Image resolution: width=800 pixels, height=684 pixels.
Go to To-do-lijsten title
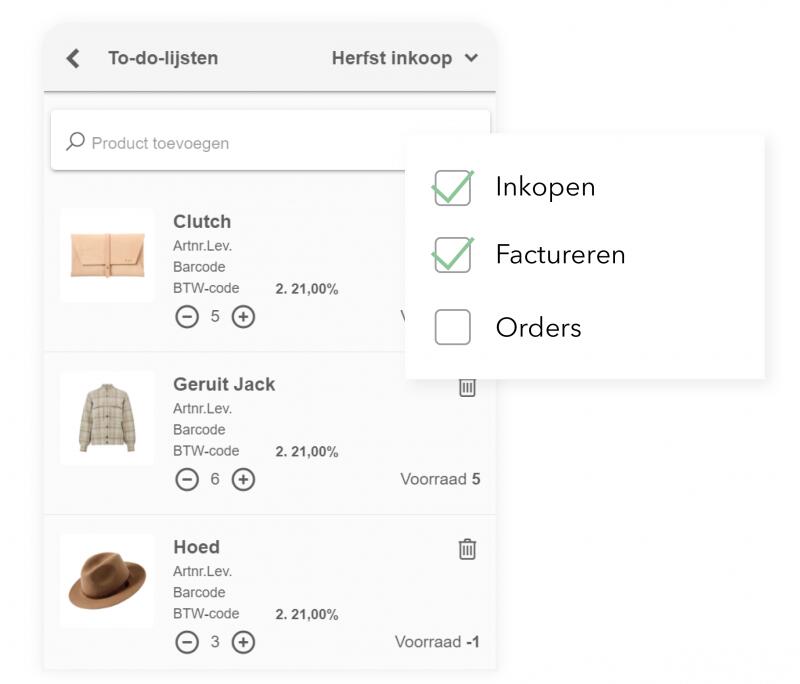(x=163, y=58)
